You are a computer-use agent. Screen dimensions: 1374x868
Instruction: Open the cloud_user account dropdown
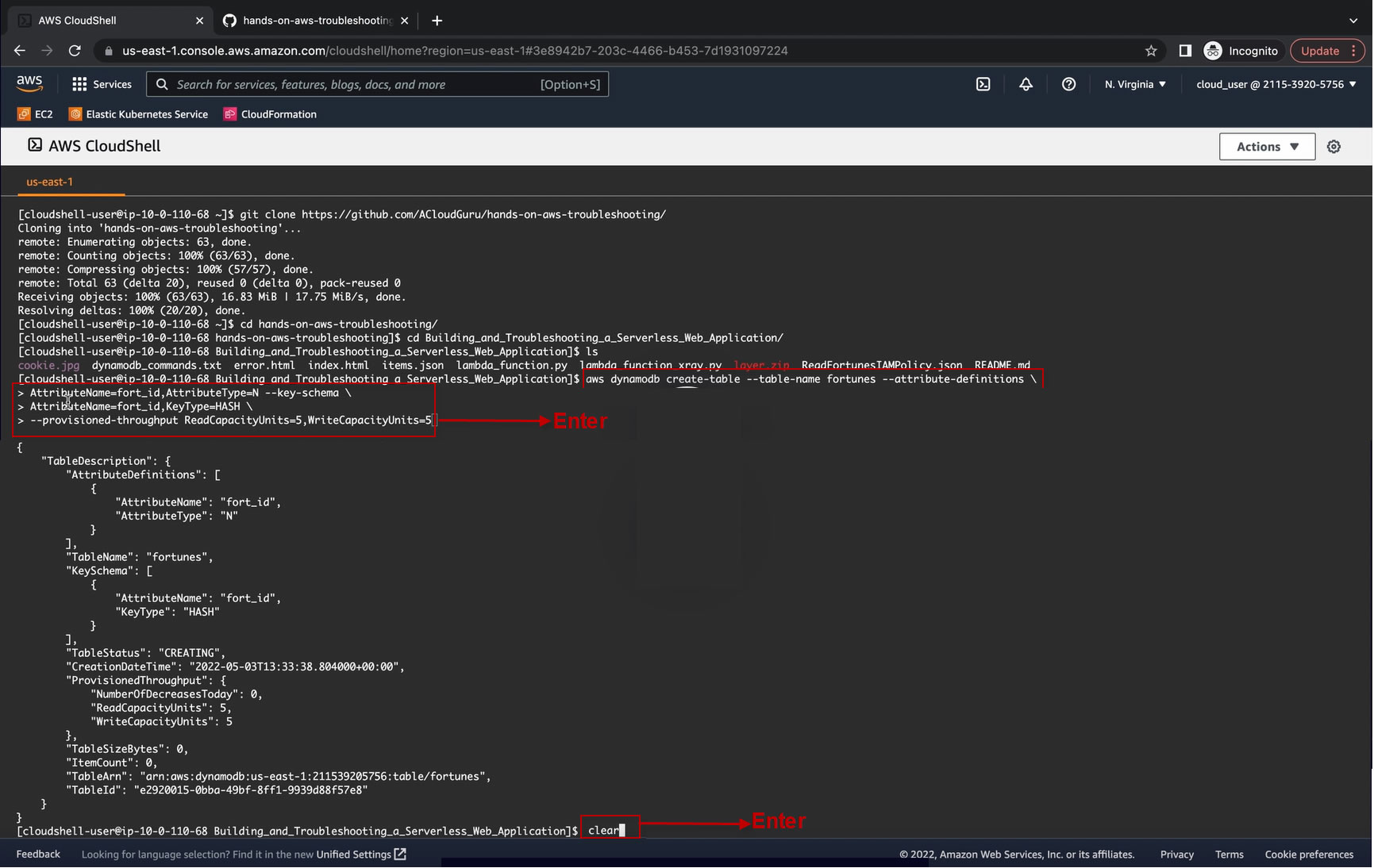coord(1276,84)
